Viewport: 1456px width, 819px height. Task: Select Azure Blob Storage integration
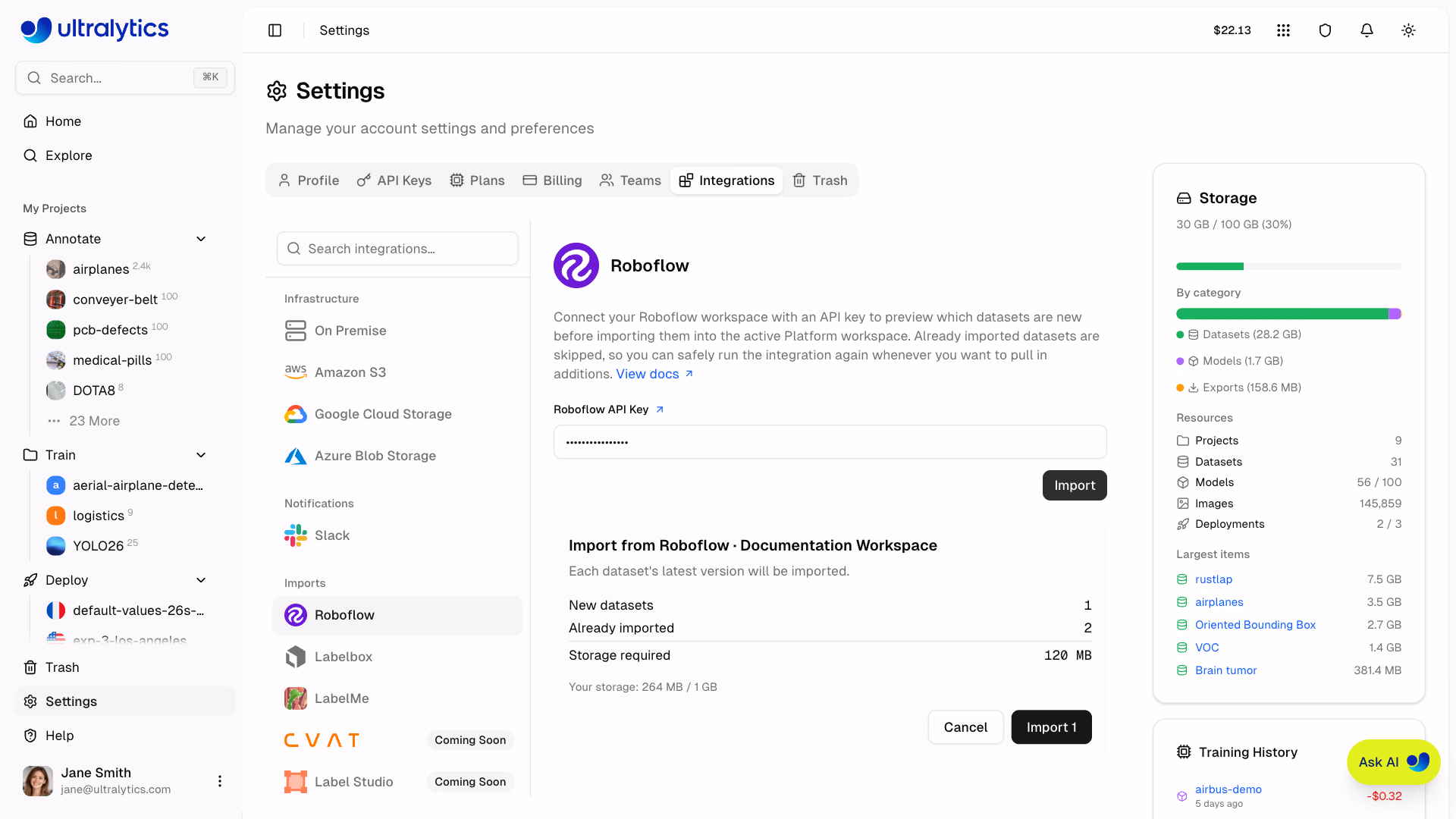(x=397, y=456)
